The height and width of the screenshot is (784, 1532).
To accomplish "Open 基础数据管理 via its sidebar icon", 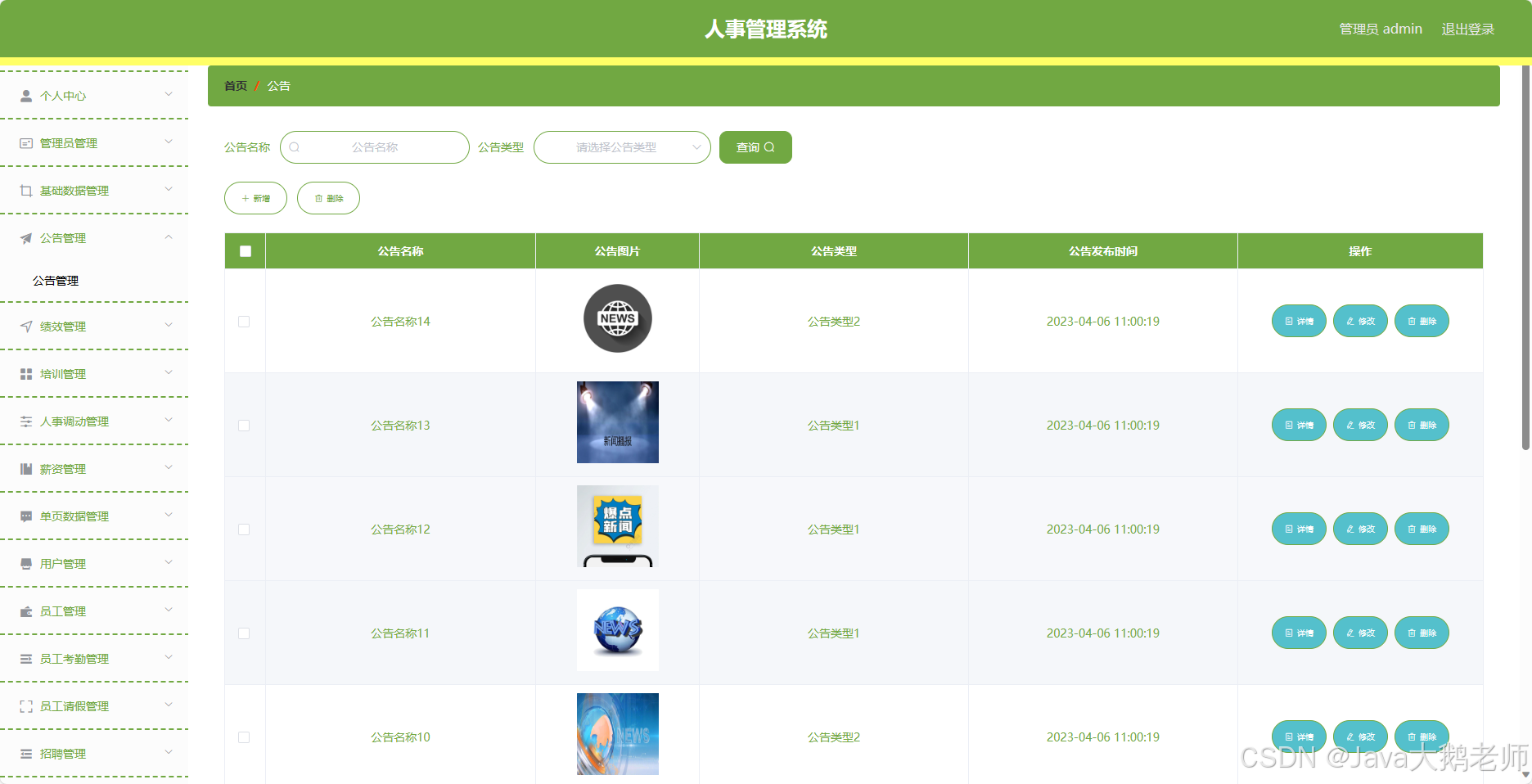I will 24,190.
